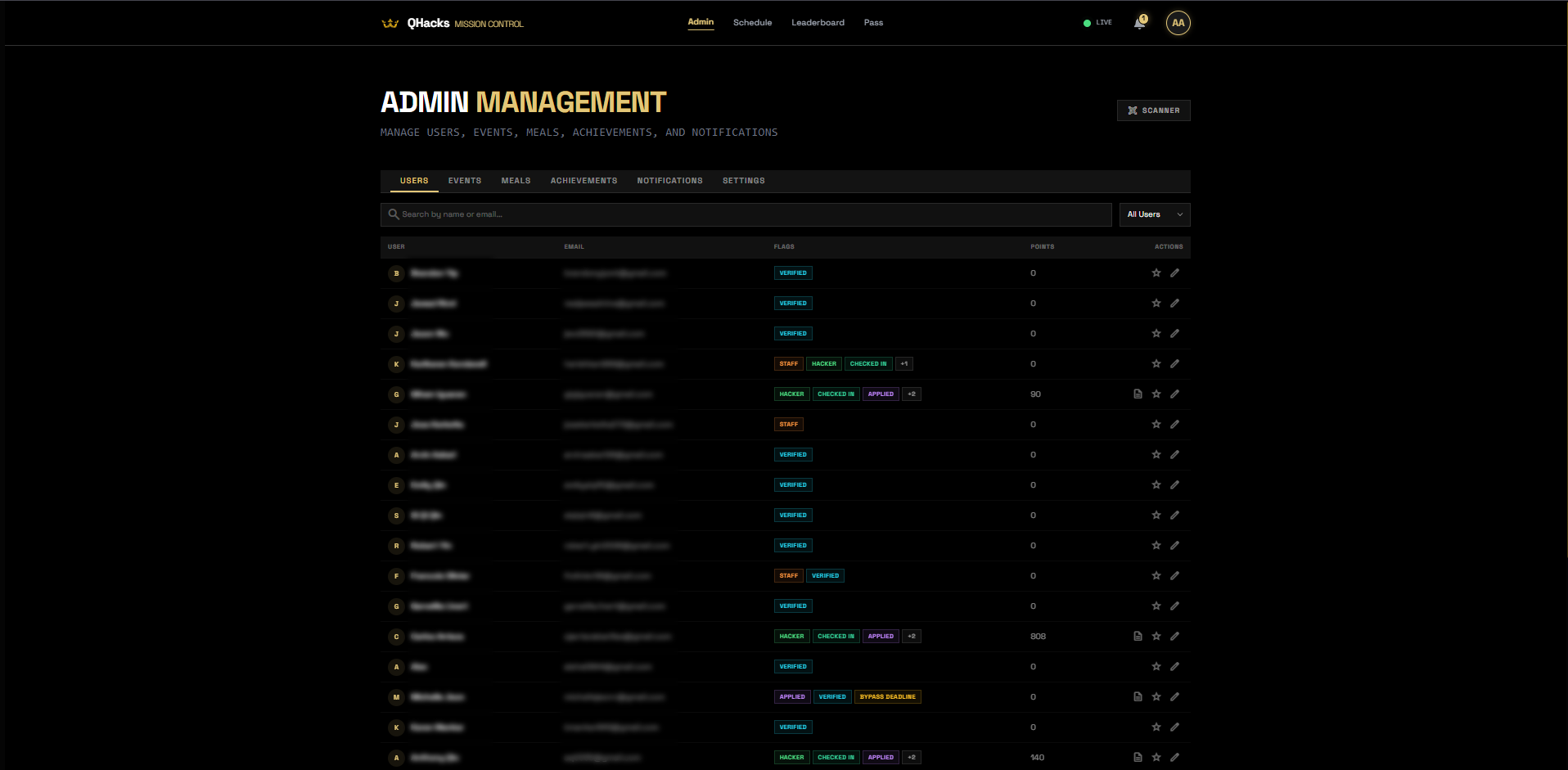
Task: Open the Settings tab
Action: click(743, 181)
